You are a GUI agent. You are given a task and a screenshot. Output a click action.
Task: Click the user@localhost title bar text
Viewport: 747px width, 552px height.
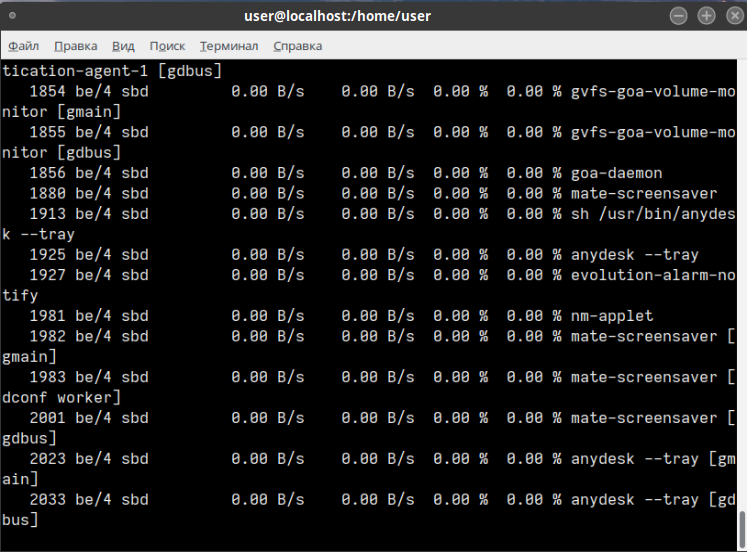click(x=373, y=16)
